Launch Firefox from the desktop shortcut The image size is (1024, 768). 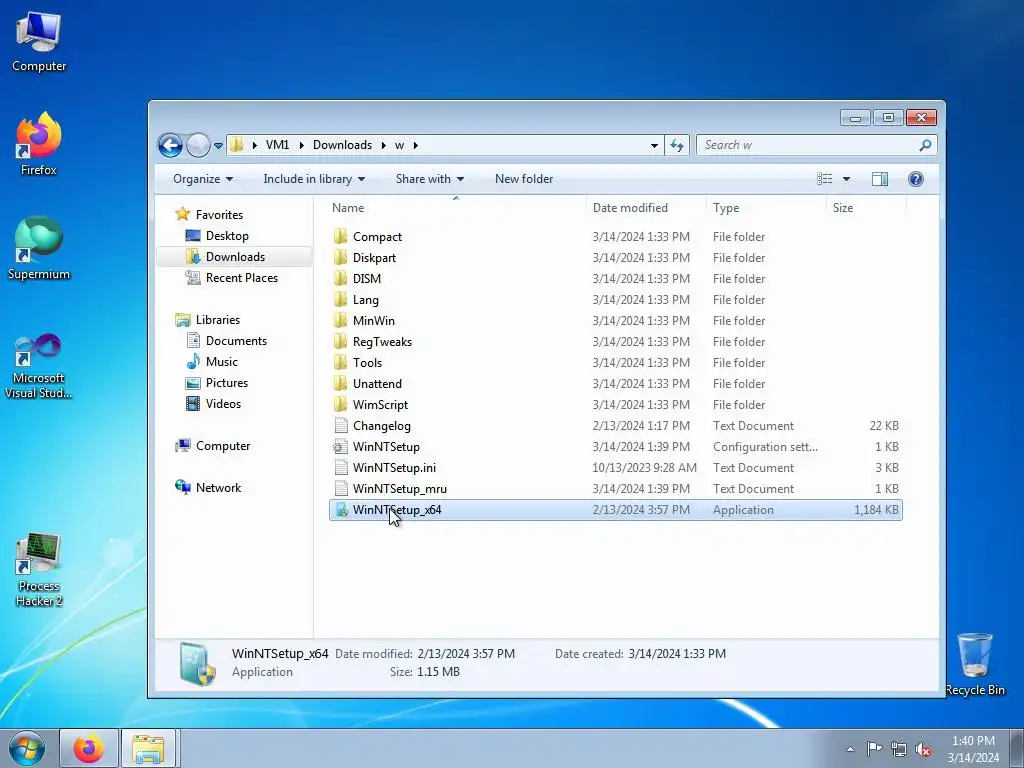(x=39, y=144)
